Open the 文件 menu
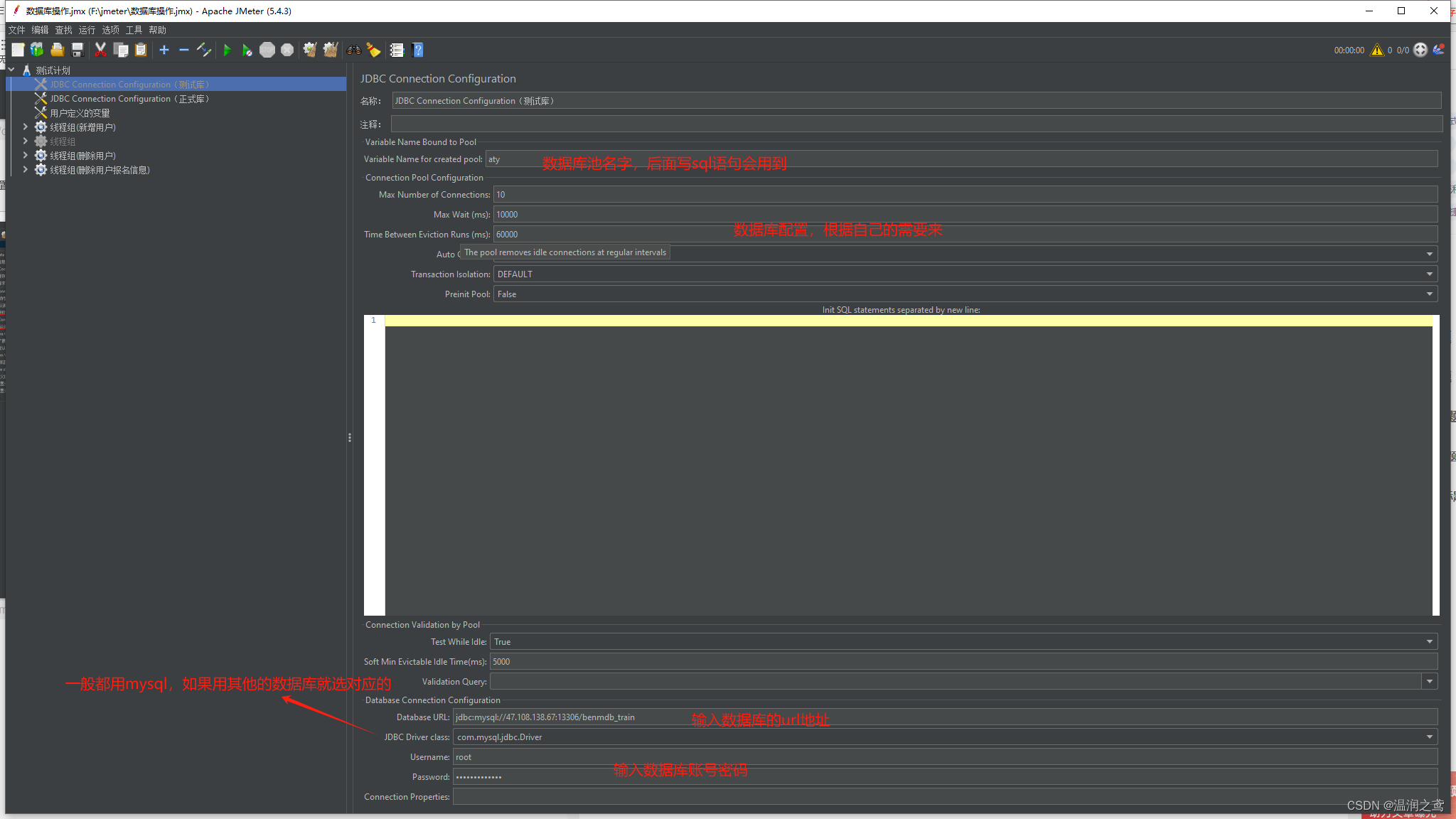This screenshot has height=819, width=1456. [16, 30]
